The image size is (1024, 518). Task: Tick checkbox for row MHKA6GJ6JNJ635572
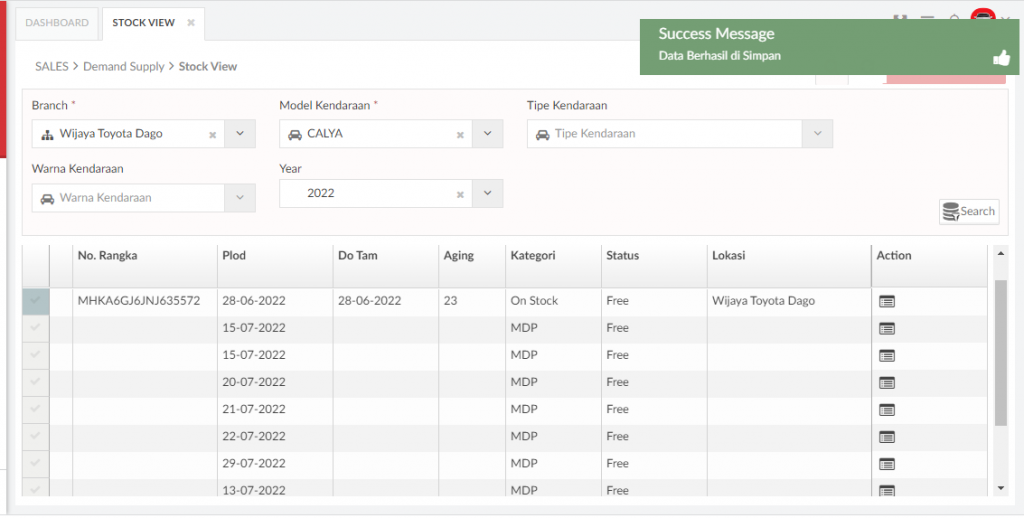coord(35,301)
